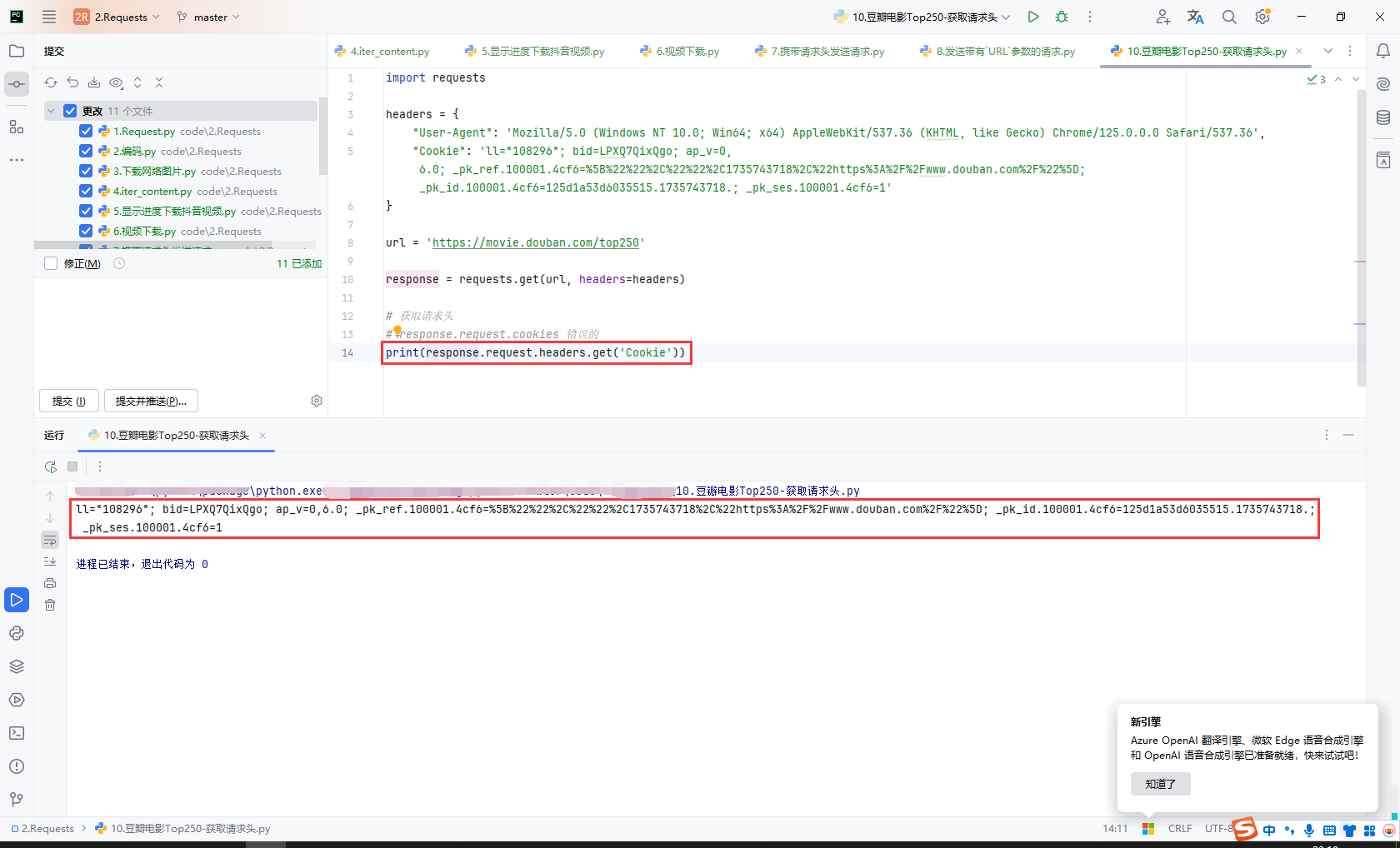Open more options kebab in Run toolbar
This screenshot has height=848, width=1400.
point(100,466)
